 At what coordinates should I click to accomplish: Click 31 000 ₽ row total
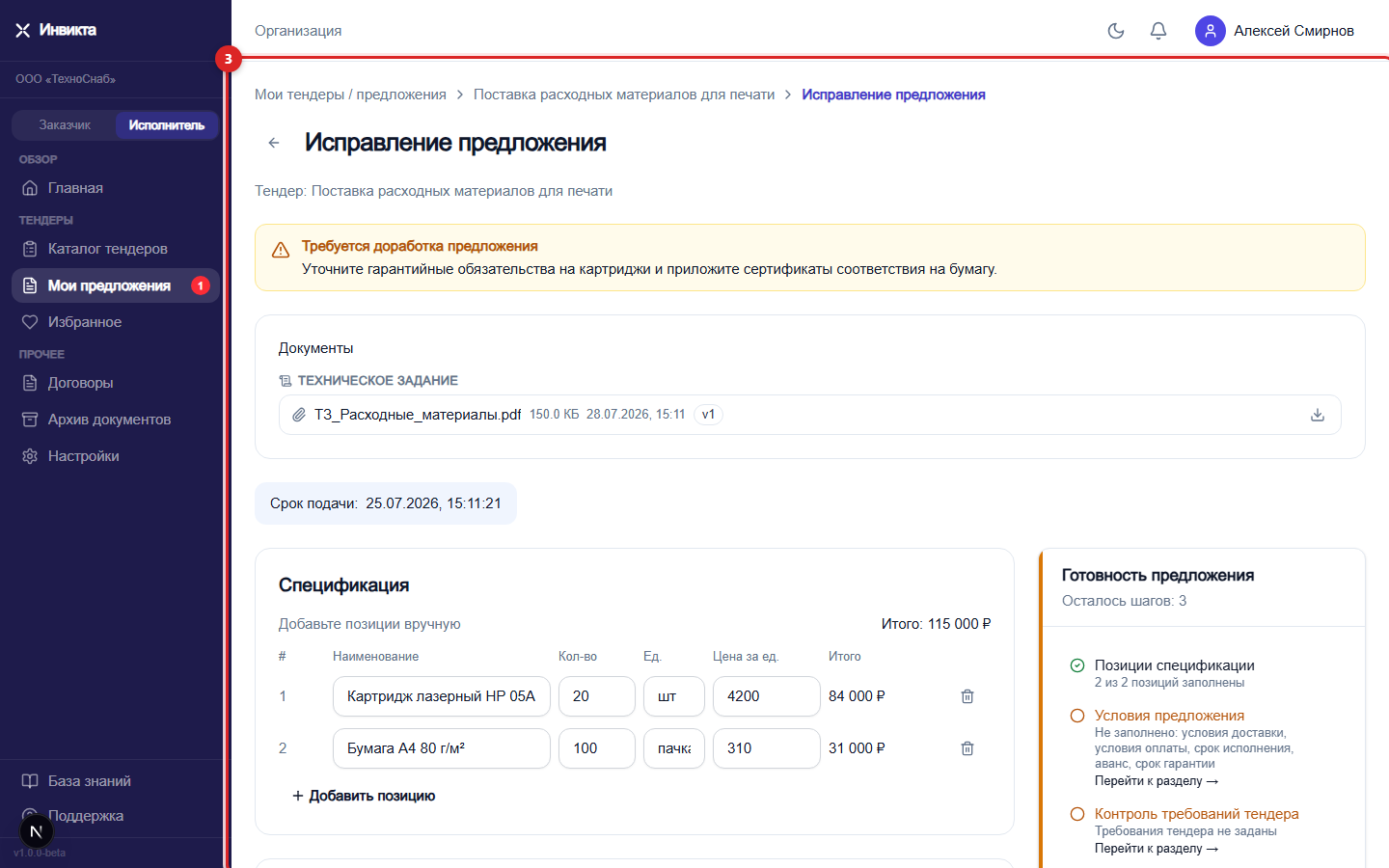point(857,748)
